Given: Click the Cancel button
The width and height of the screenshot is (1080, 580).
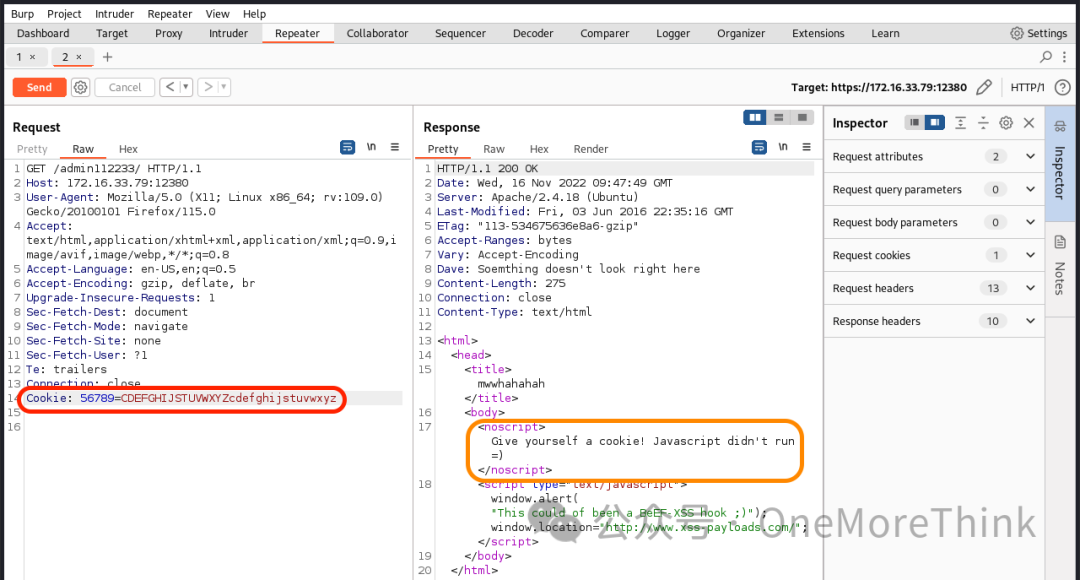Looking at the screenshot, I should click(x=125, y=87).
